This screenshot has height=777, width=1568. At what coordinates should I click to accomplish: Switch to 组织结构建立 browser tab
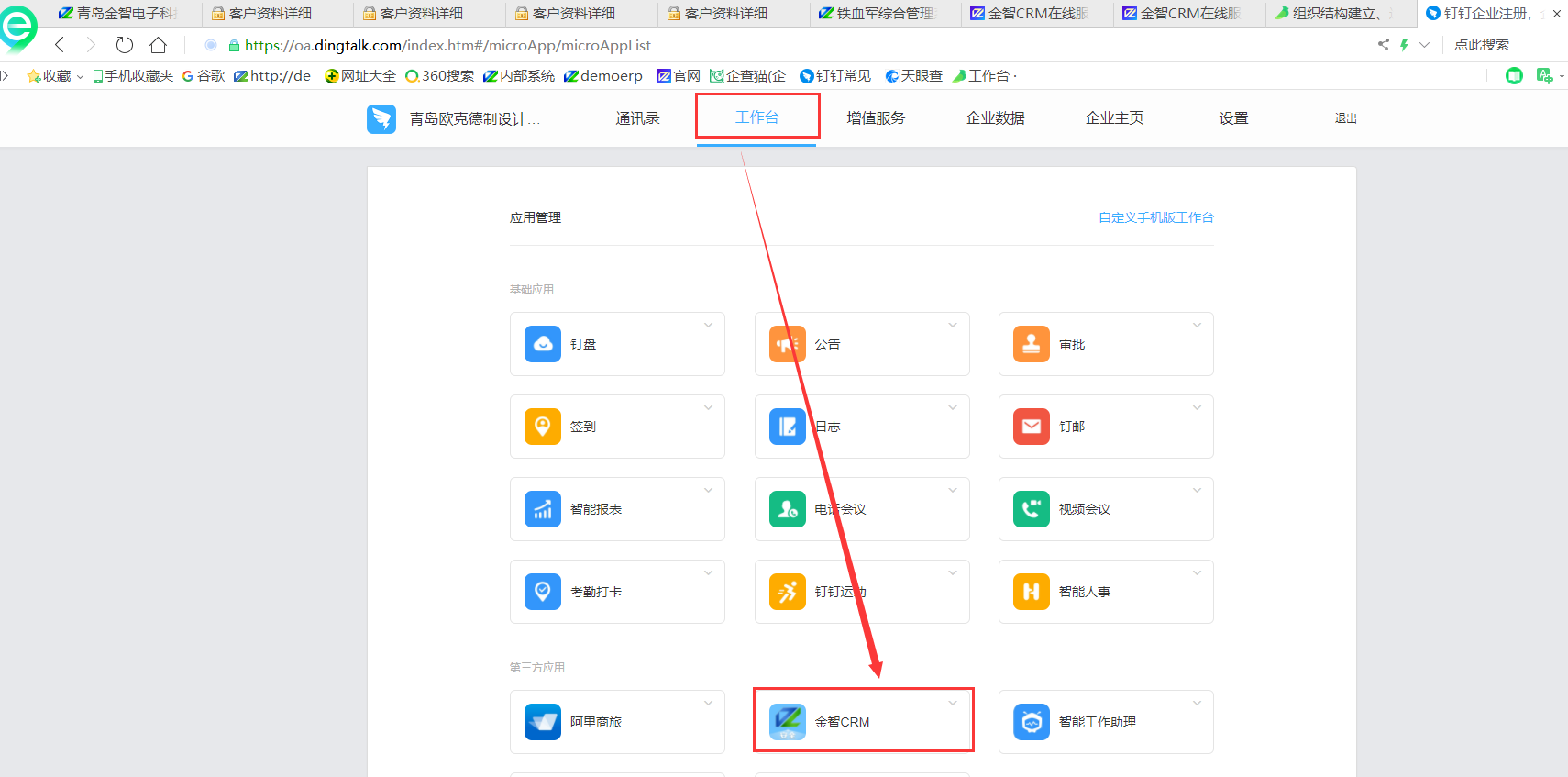pos(1341,13)
